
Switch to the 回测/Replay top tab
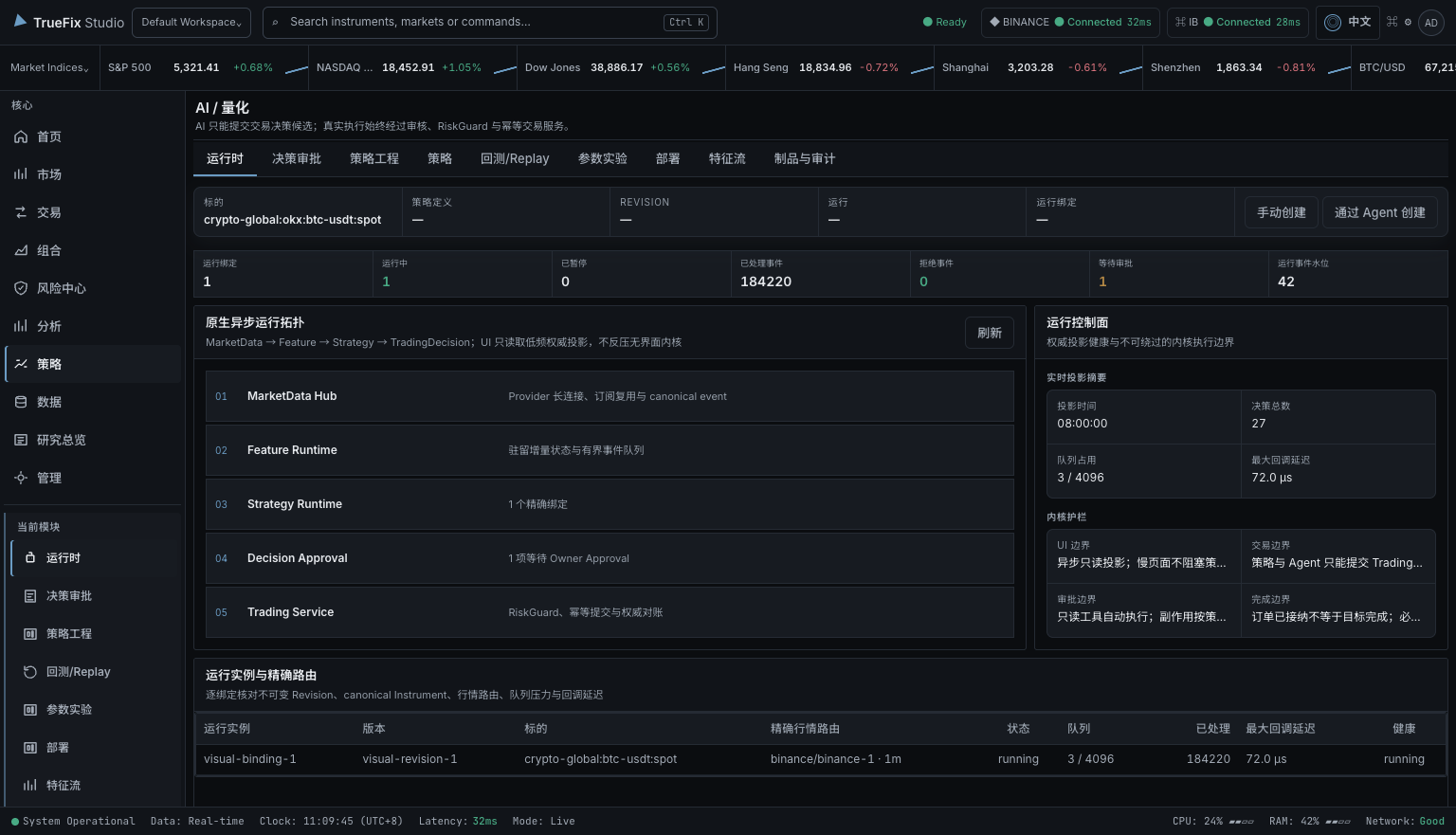[515, 158]
